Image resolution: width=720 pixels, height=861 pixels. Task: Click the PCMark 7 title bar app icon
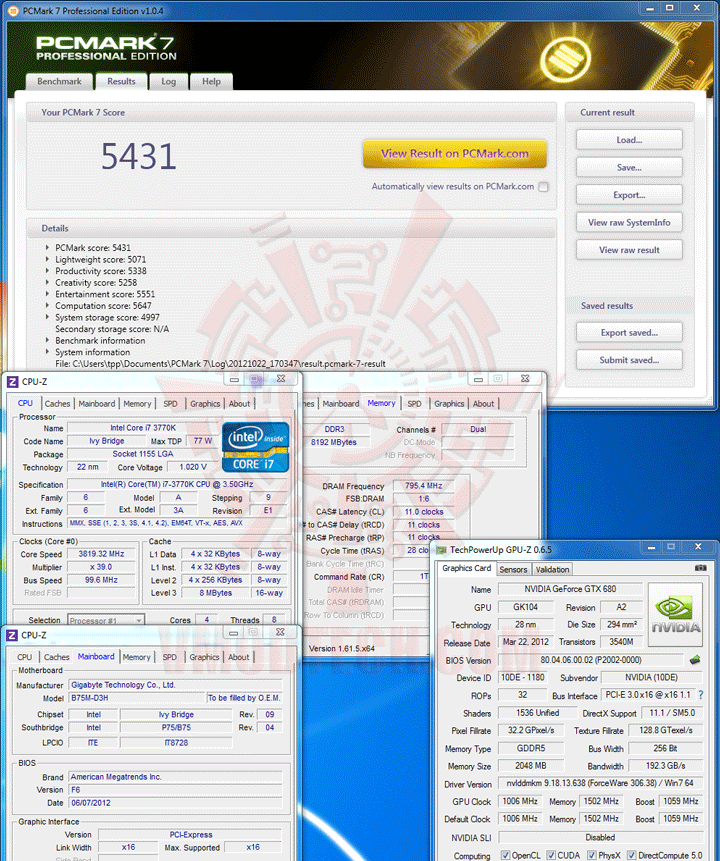[x=13, y=10]
